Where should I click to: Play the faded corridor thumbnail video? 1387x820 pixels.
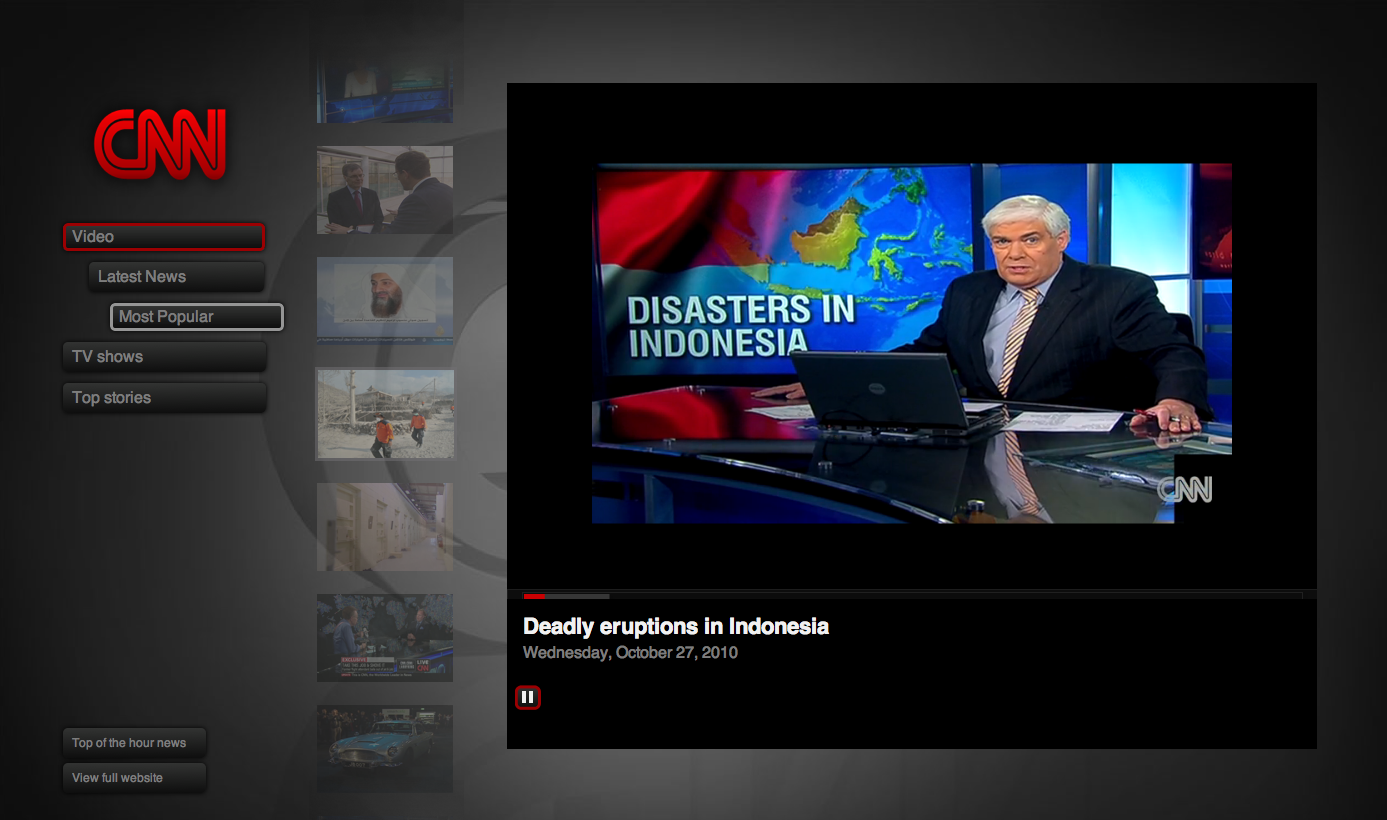click(x=385, y=527)
